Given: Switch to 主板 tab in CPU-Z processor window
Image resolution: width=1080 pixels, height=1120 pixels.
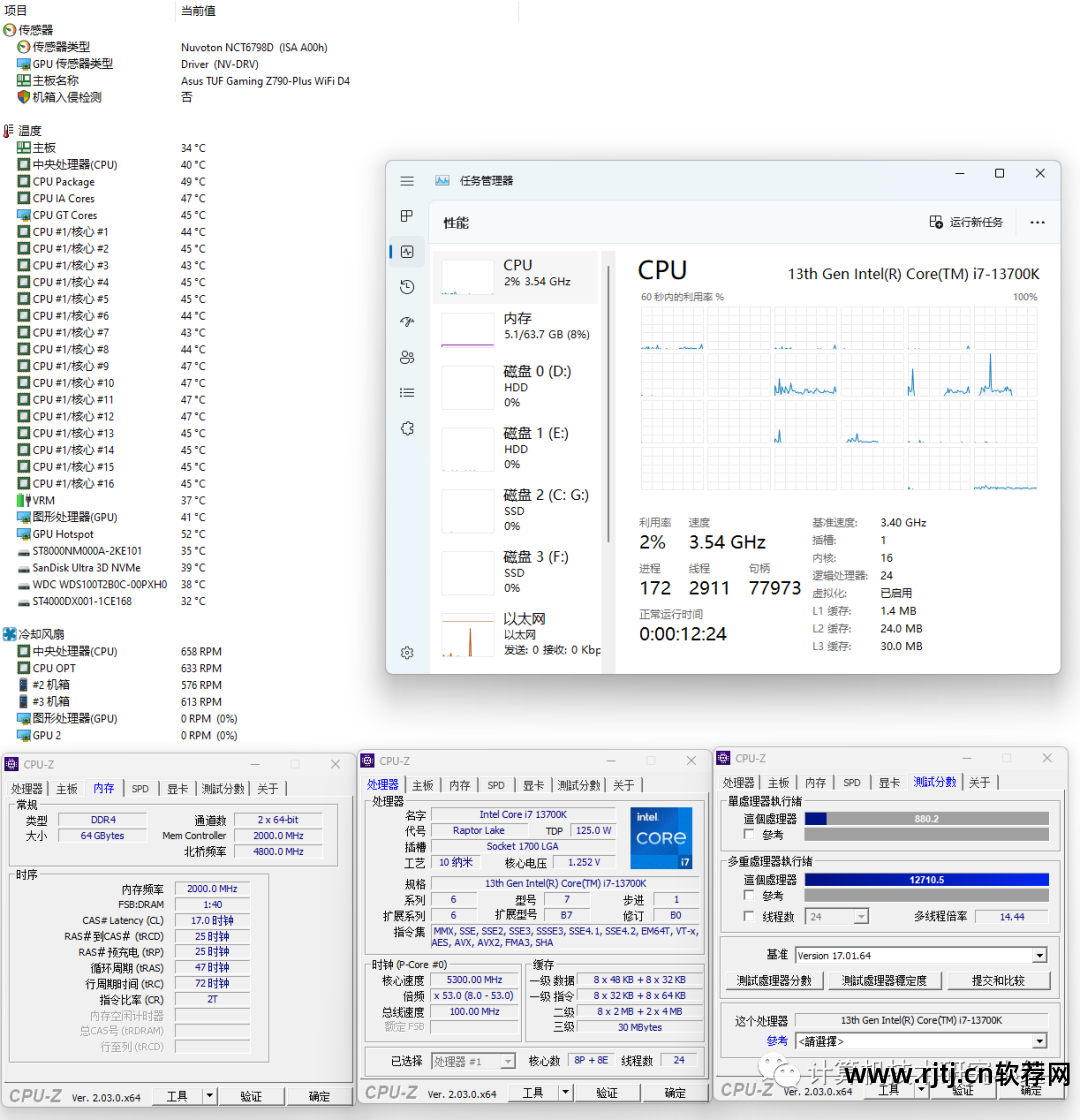Looking at the screenshot, I should [x=423, y=785].
